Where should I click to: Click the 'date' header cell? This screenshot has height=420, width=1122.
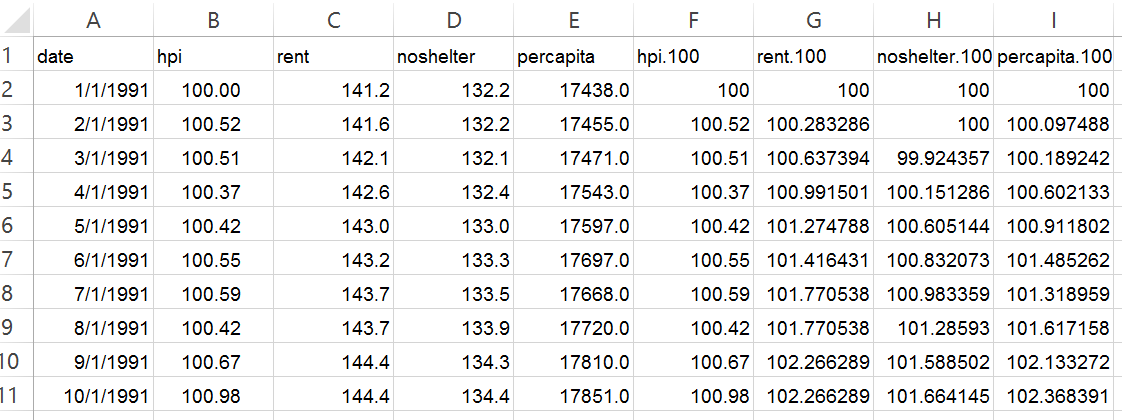tap(93, 57)
